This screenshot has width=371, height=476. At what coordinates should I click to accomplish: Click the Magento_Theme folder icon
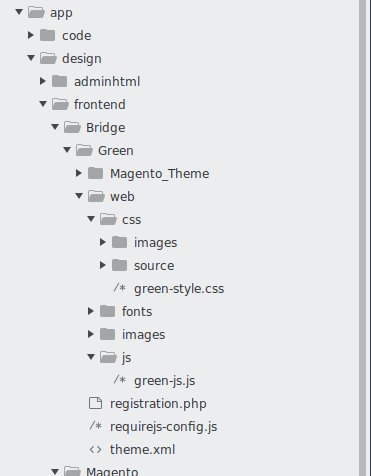click(95, 173)
